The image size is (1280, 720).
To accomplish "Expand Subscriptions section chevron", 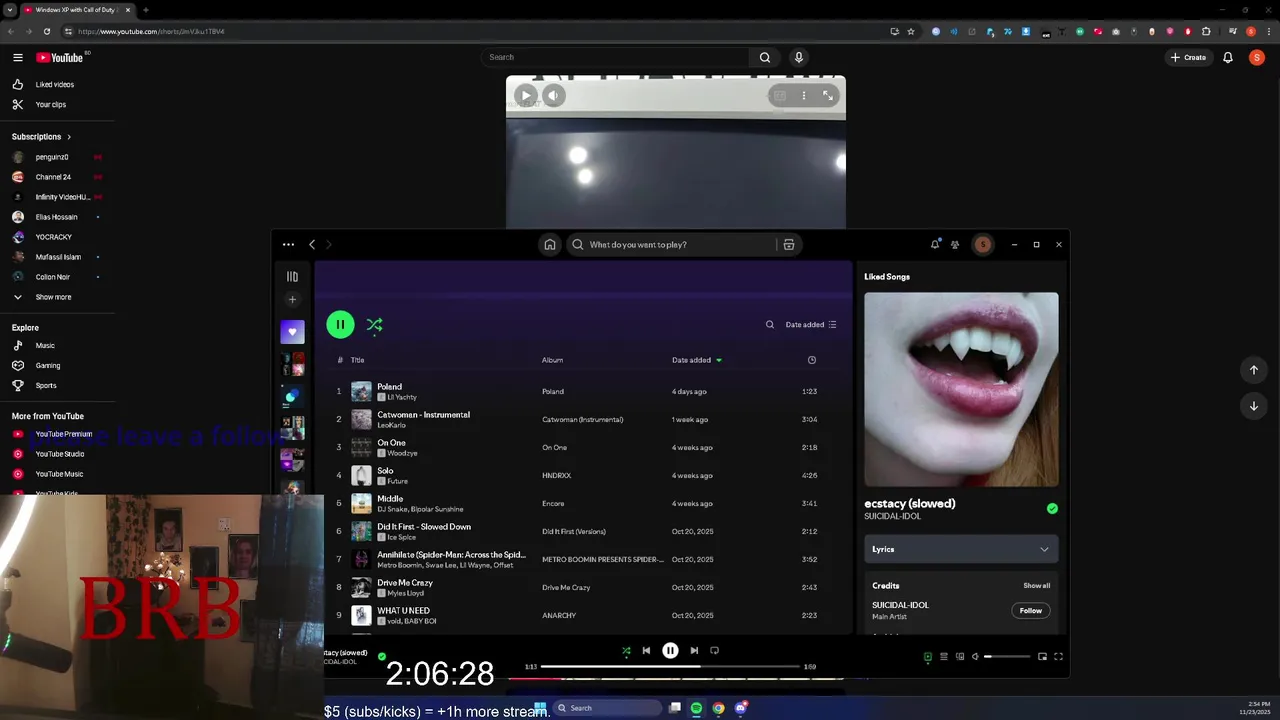I will [x=69, y=137].
